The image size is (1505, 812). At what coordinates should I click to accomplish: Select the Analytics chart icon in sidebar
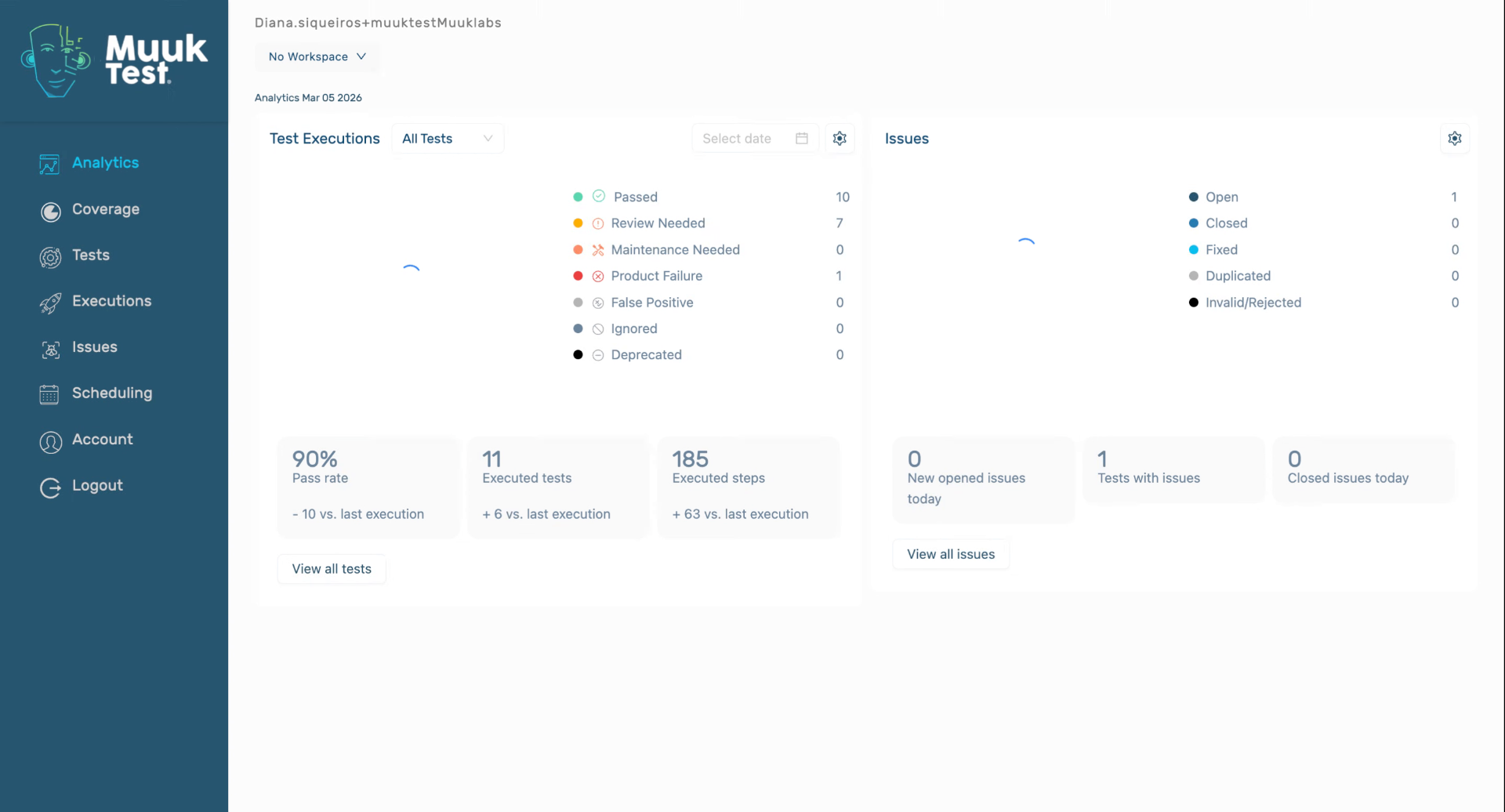click(x=49, y=164)
